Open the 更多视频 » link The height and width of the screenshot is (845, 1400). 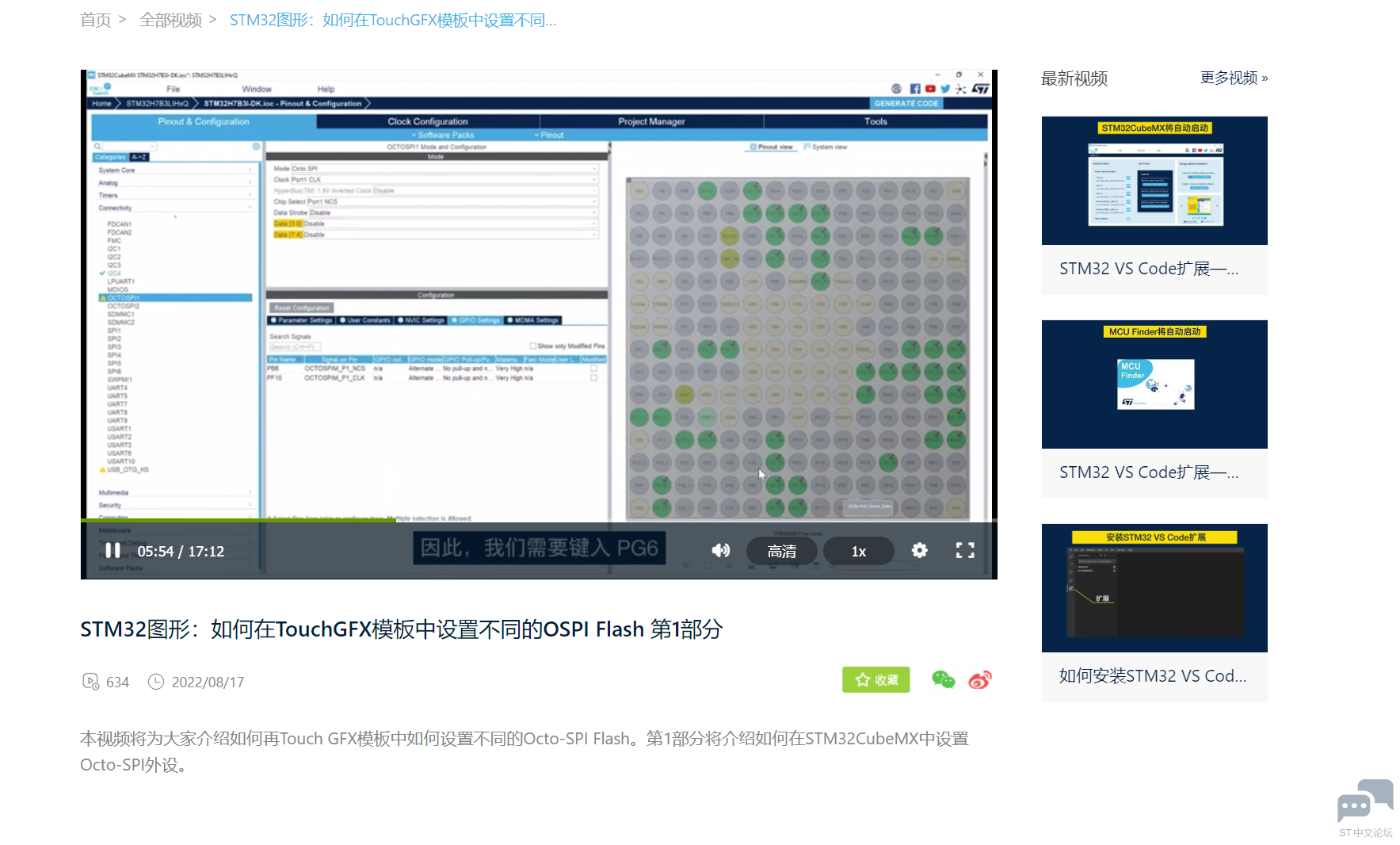click(1234, 78)
